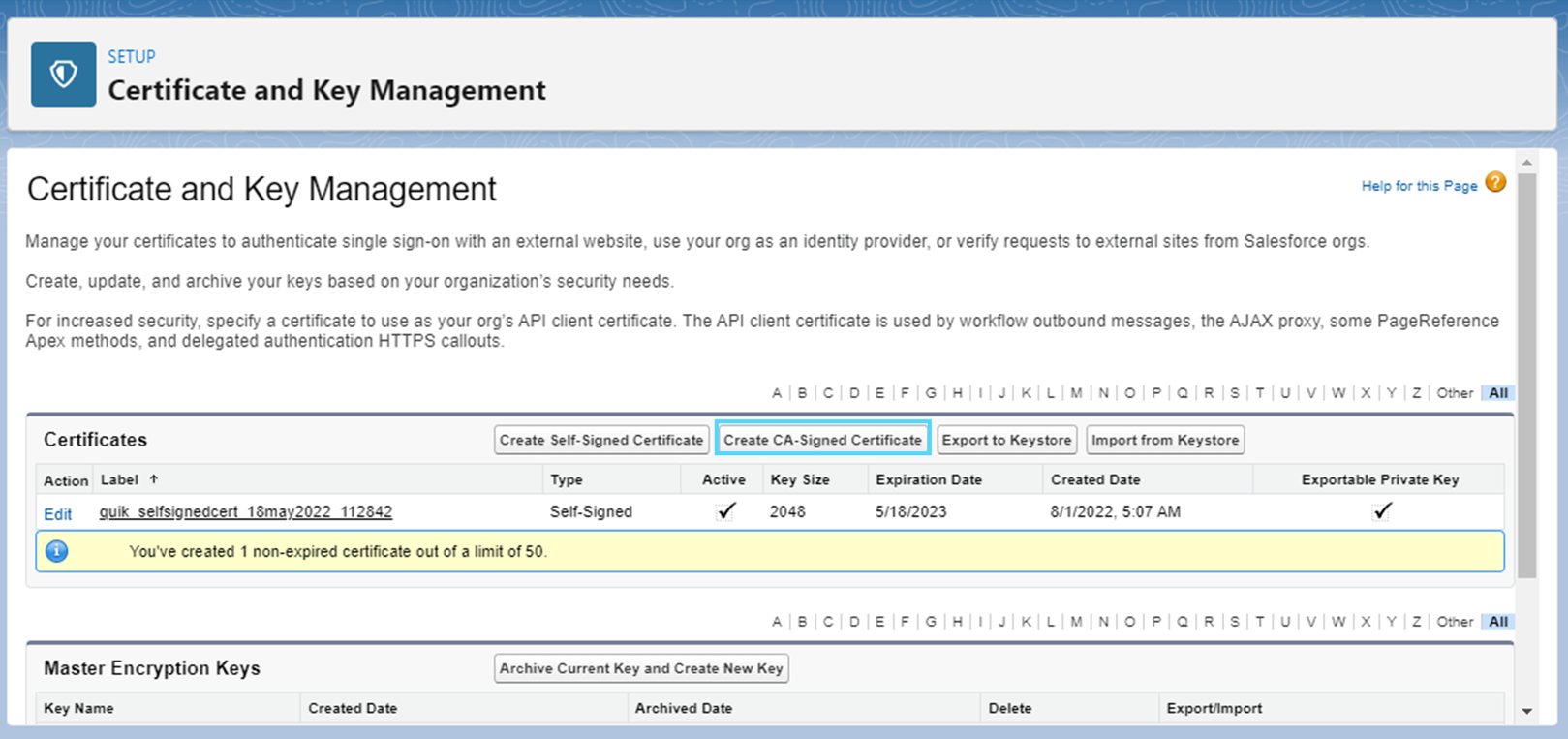Click Create CA-Signed Certificate button

(x=823, y=440)
